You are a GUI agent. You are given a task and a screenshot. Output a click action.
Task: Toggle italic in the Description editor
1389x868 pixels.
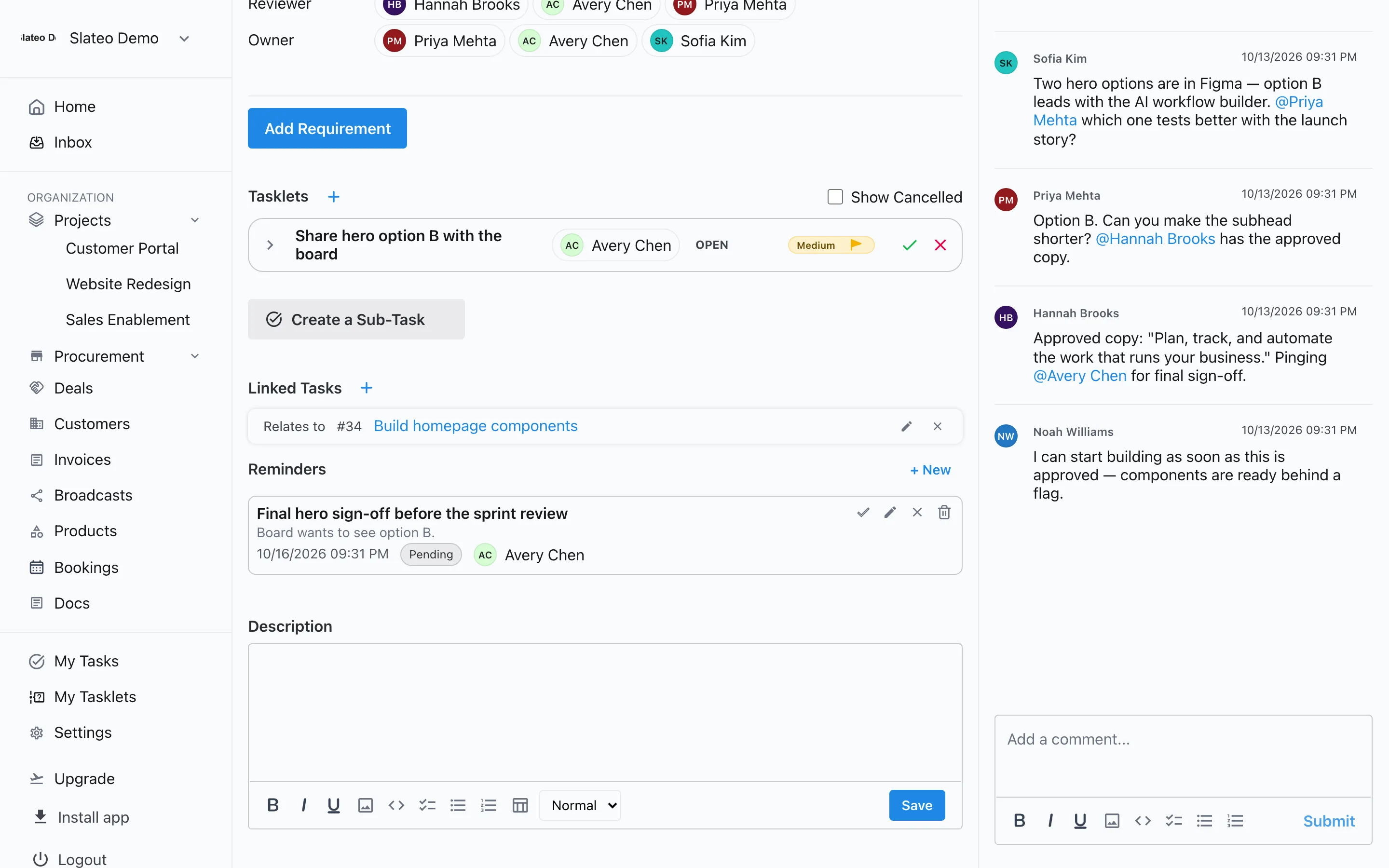coord(304,805)
